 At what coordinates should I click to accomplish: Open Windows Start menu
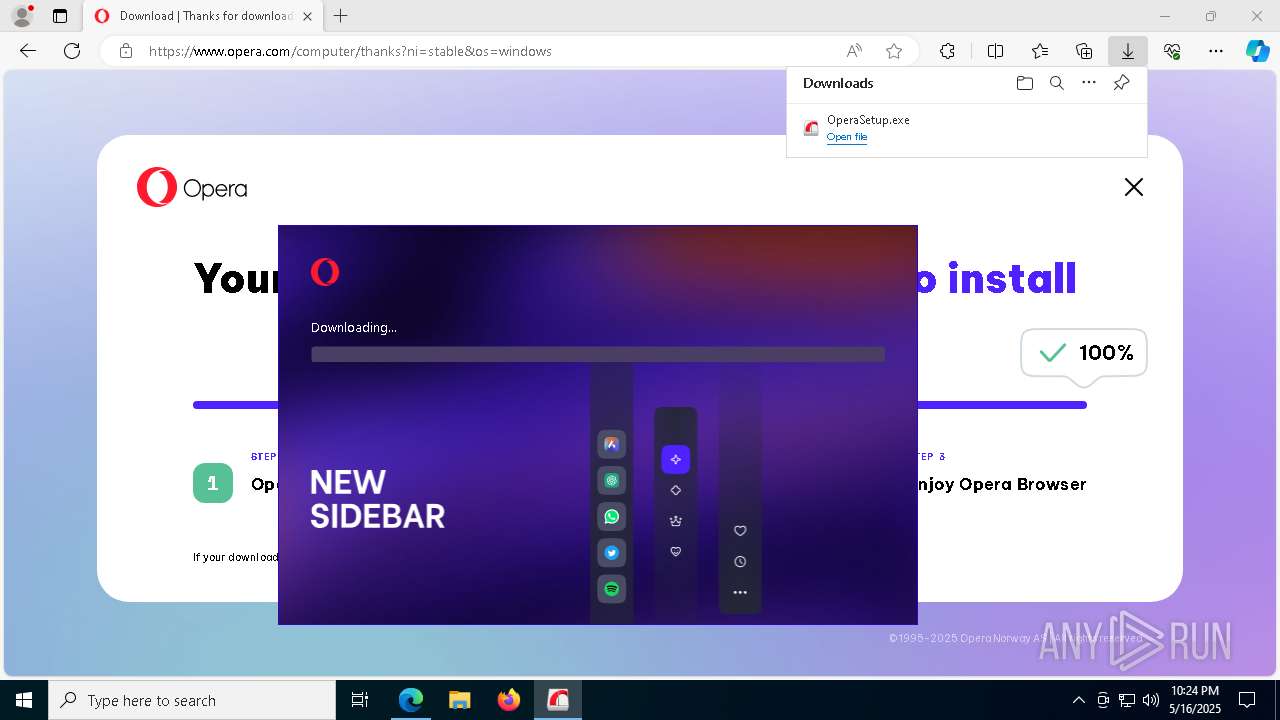[x=24, y=700]
